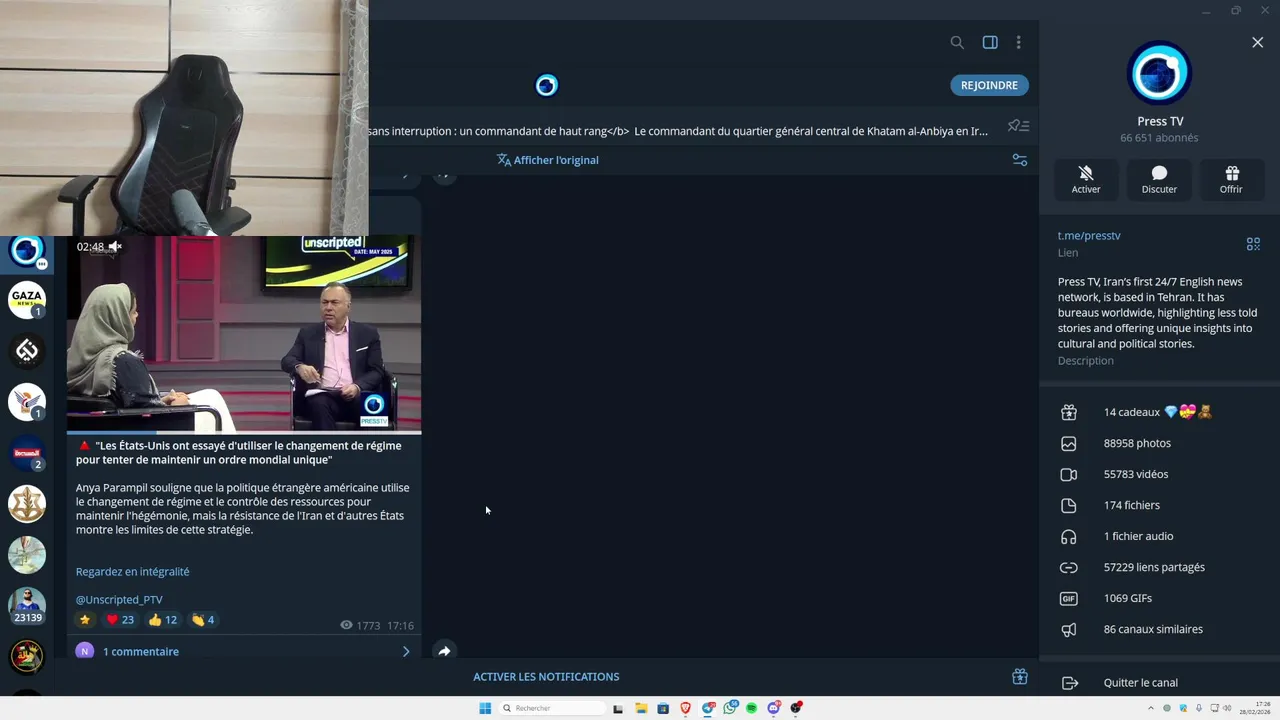Open the 1 fichier audio section

[x=1159, y=536]
